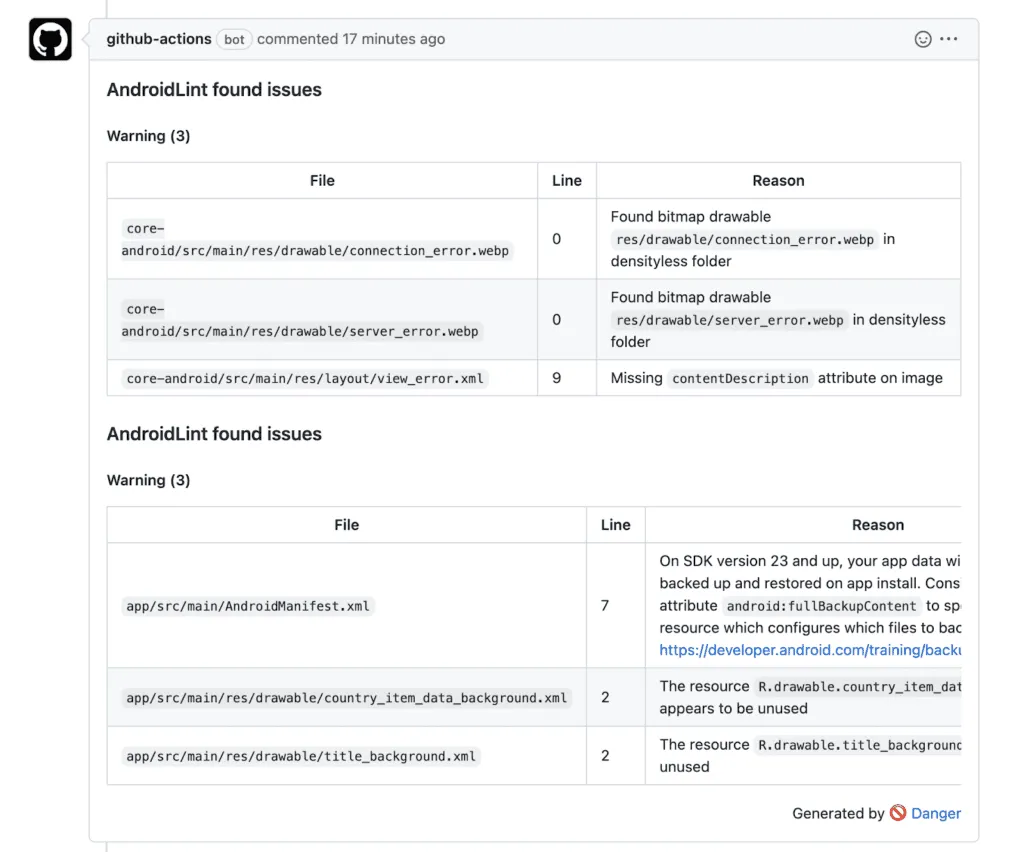Select the connection_error.webp file path cell
Screen dimensions: 1024x852
315,240
